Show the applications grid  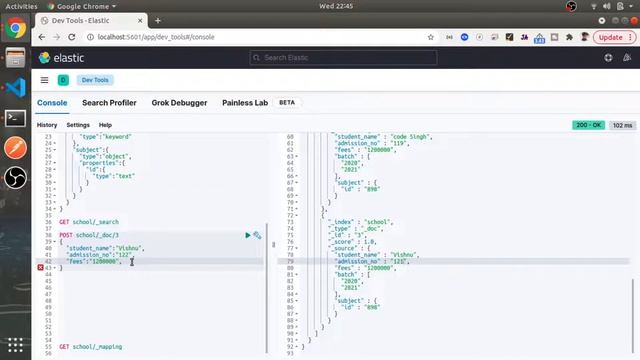click(16, 345)
